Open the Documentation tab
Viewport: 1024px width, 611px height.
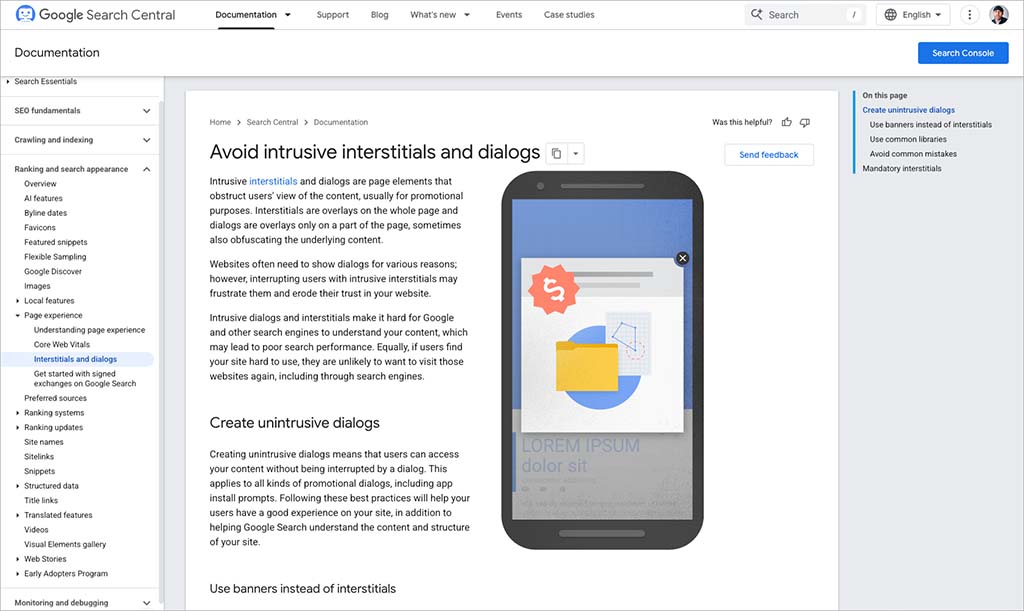246,14
